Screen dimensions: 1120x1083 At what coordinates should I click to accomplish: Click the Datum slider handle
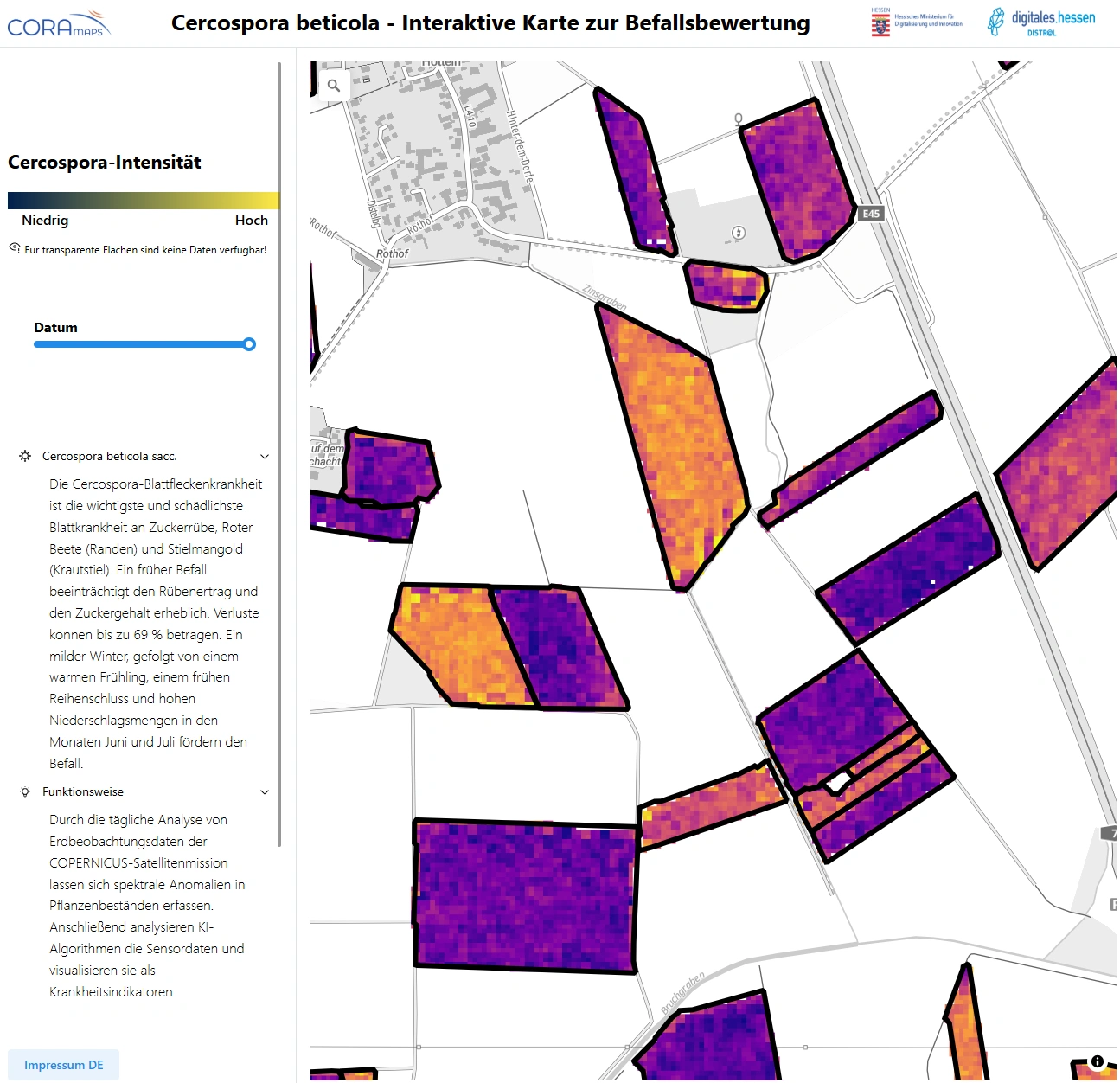pos(249,344)
